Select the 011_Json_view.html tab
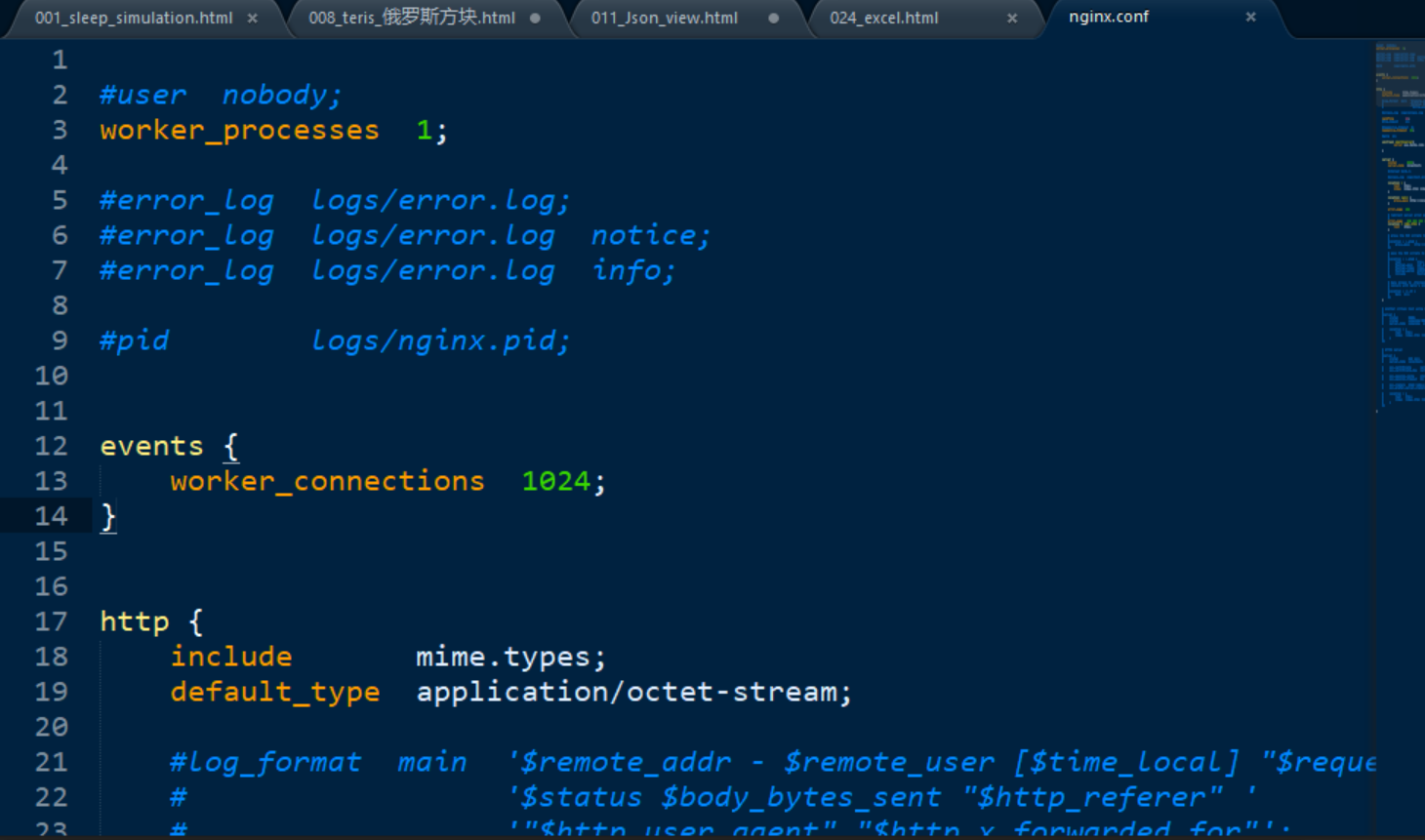 (x=664, y=18)
